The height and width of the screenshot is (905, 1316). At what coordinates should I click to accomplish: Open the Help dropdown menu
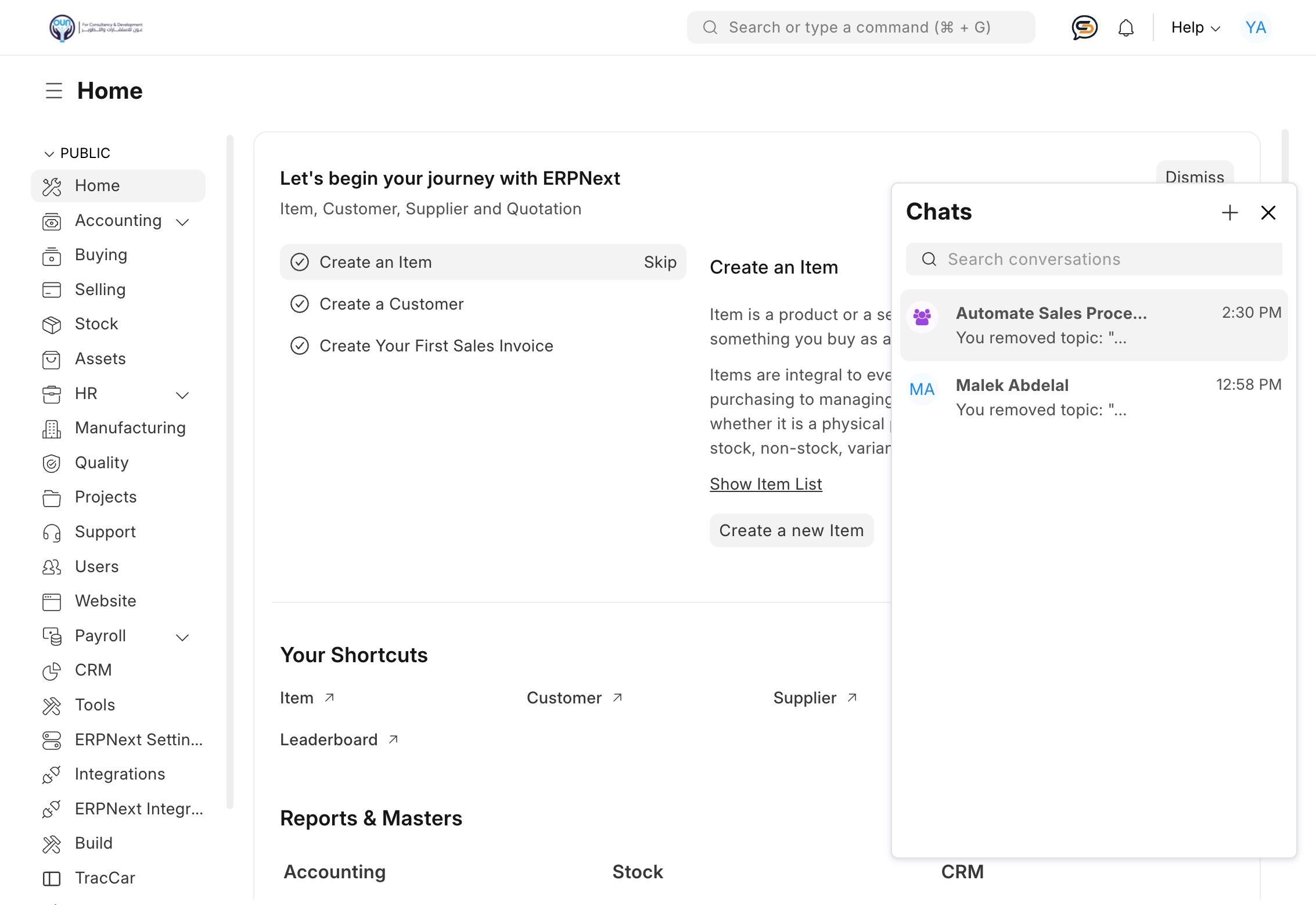pos(1195,27)
